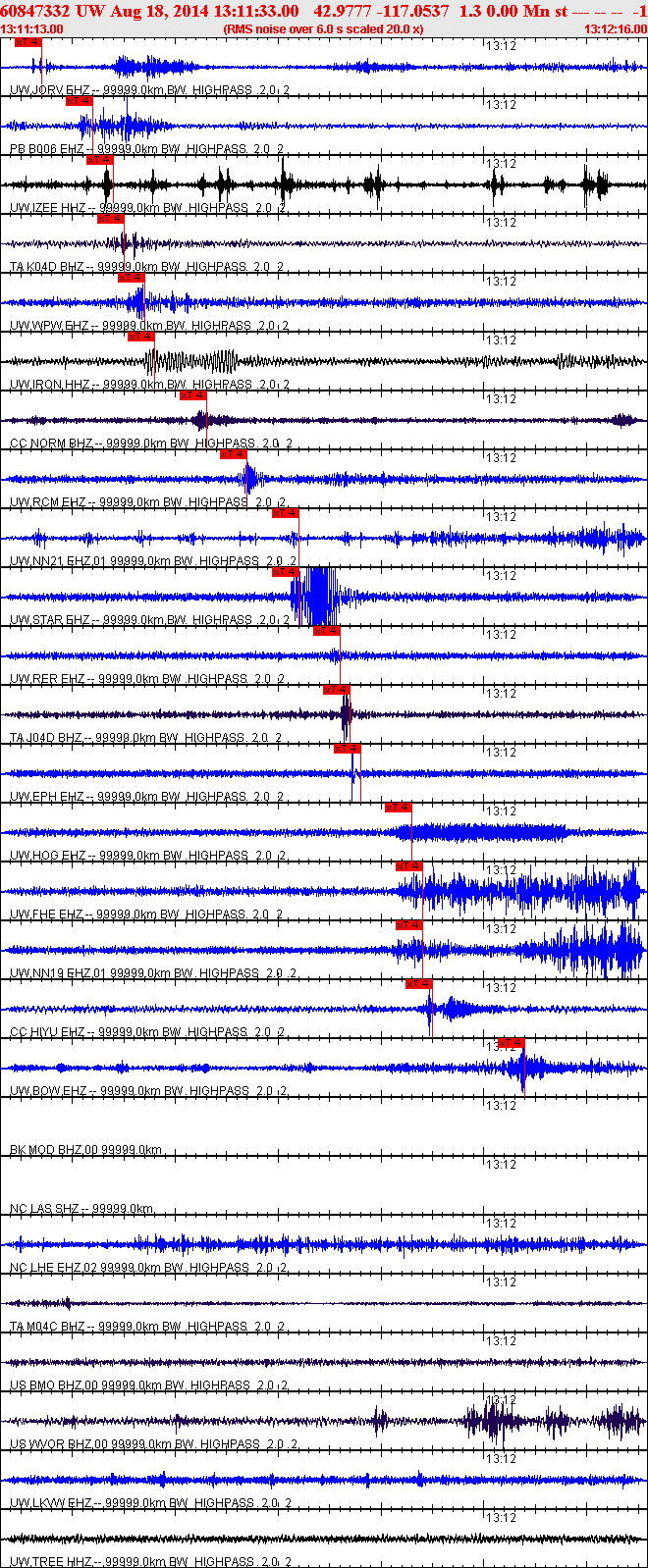The image size is (648, 1568).
Task: Click the red pick flag on UW.RER trace
Action: tap(327, 631)
